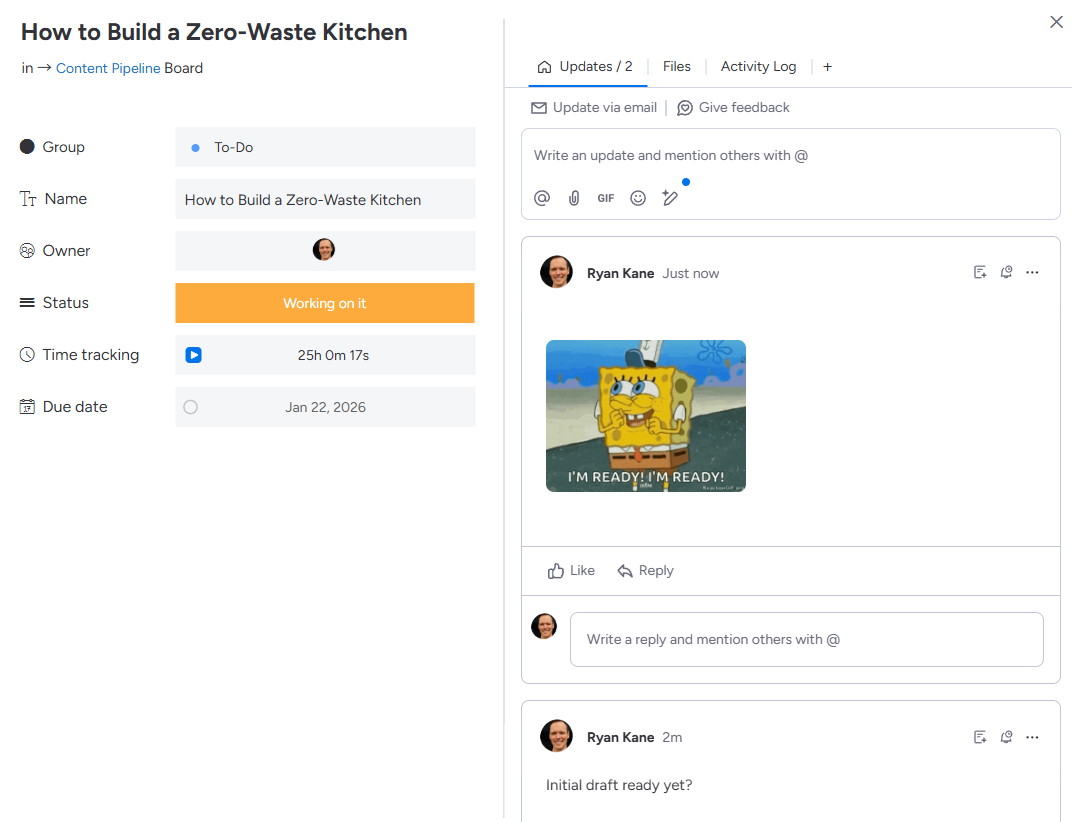
Task: Reply to Ryan Kane's GIF update
Action: pyautogui.click(x=645, y=570)
